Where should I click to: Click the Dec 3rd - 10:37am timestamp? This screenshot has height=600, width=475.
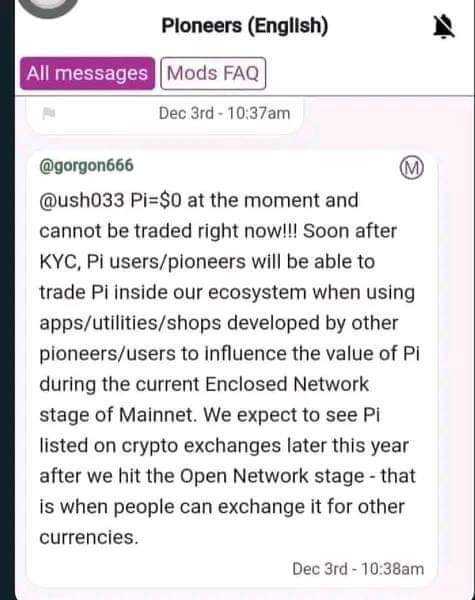[224, 113]
